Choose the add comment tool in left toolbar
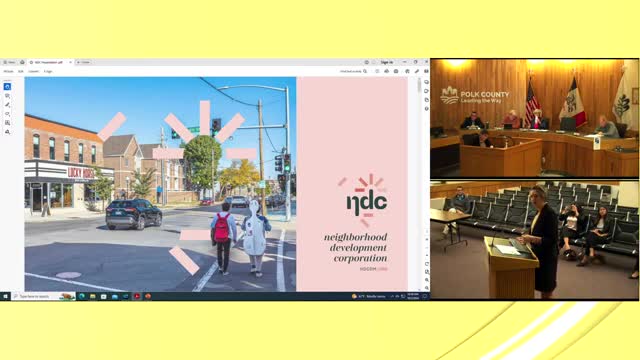This screenshot has height=360, width=640. coord(7,96)
